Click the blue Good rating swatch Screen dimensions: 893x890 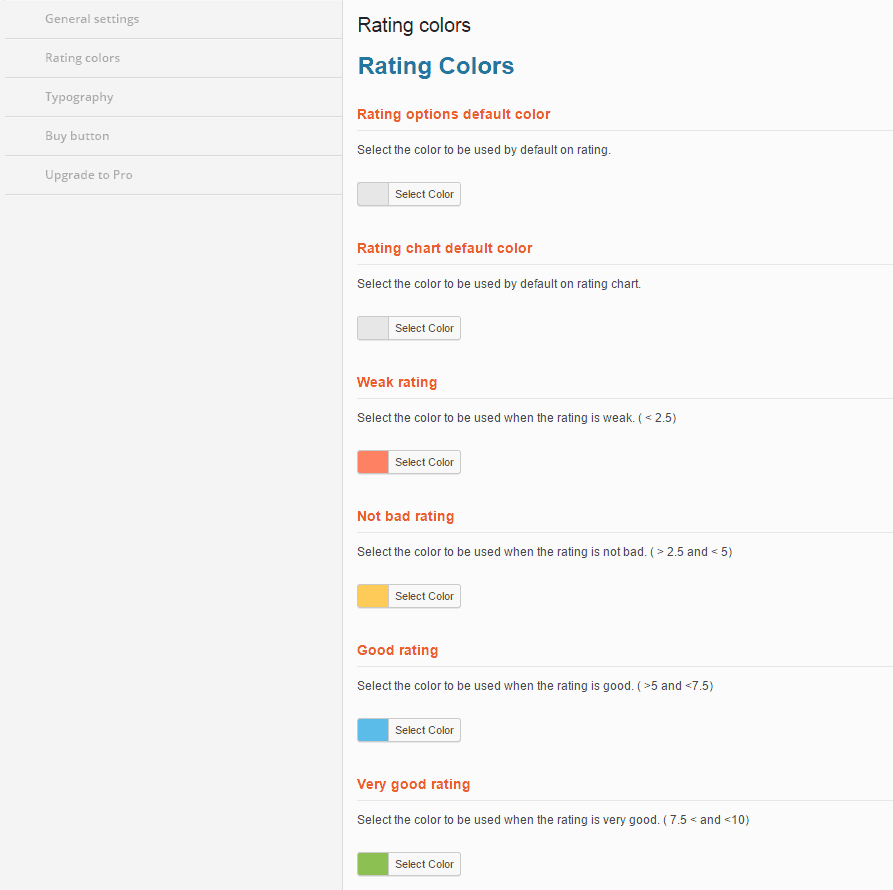tap(373, 730)
